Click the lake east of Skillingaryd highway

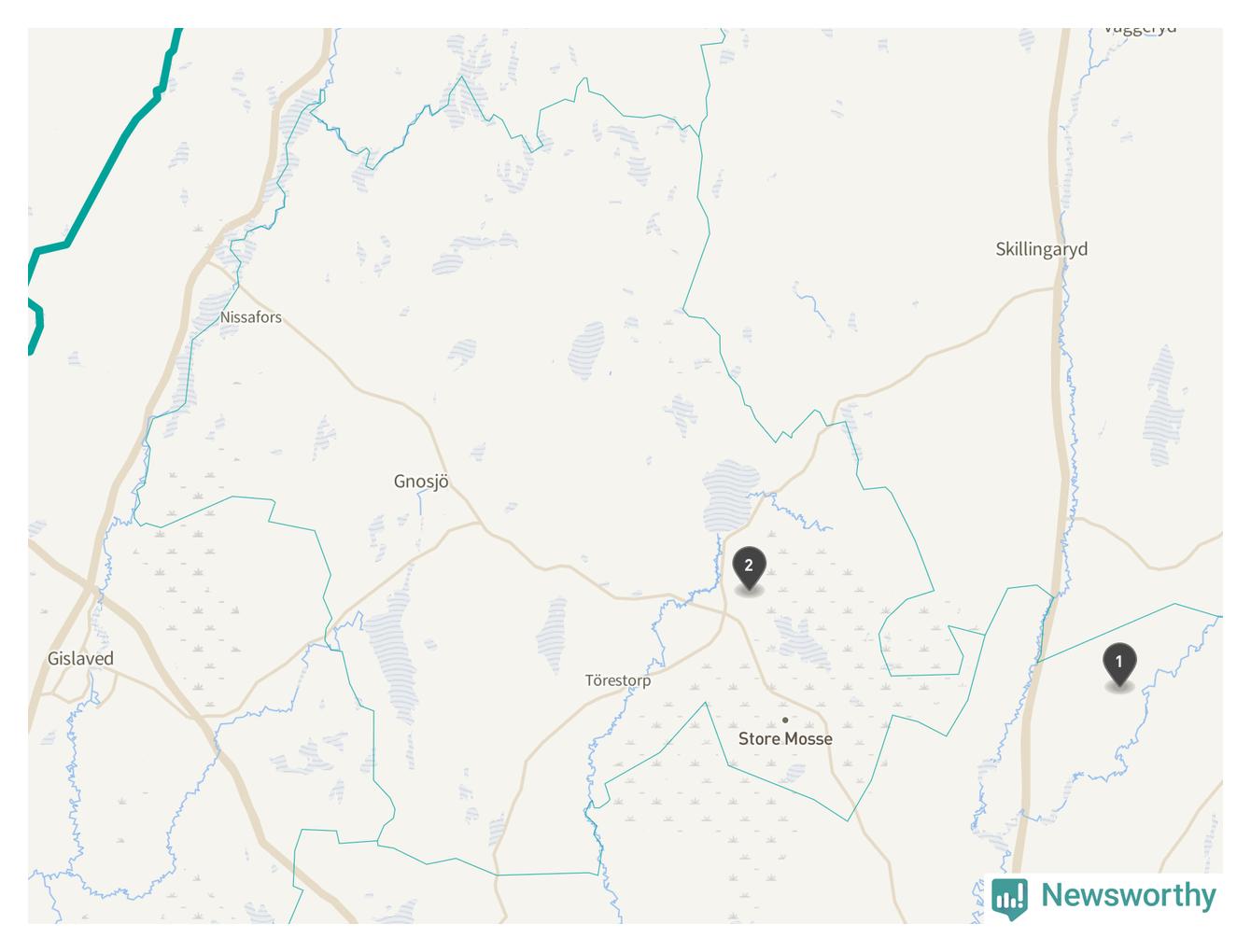click(x=1163, y=405)
